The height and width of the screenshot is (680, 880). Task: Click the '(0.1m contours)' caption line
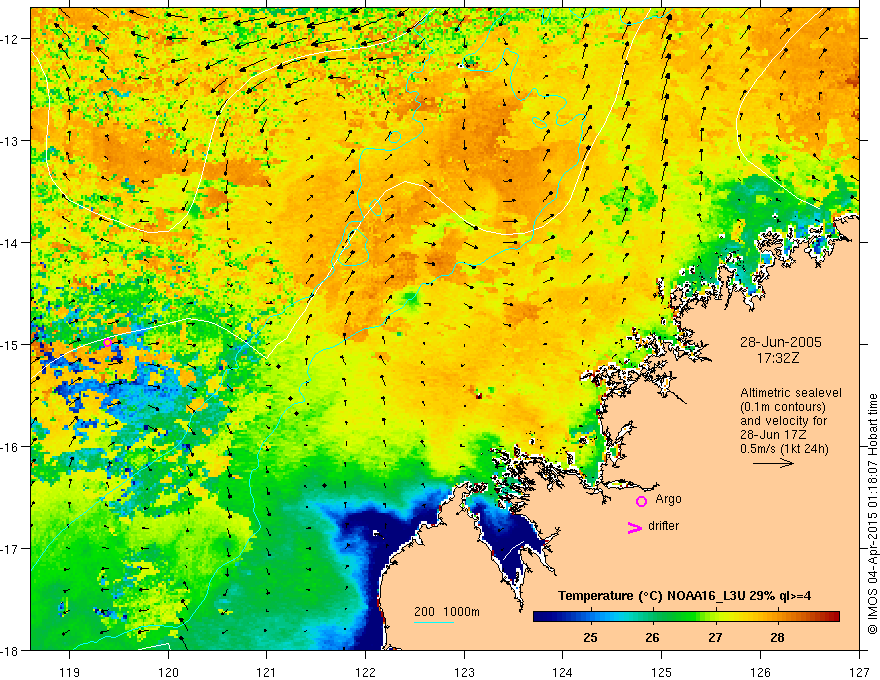pos(783,407)
